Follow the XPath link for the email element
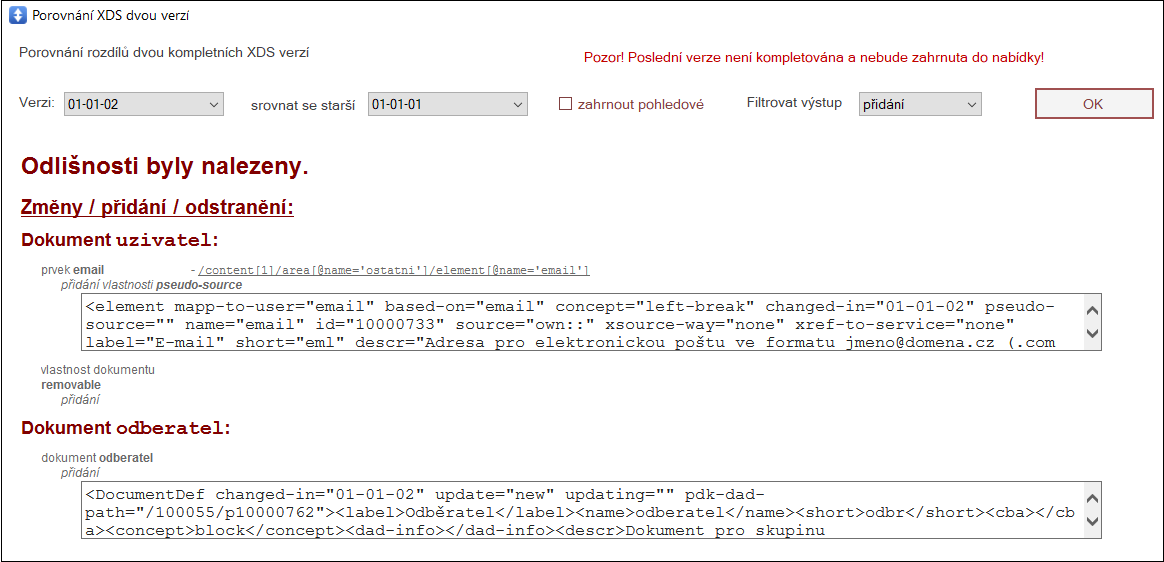The image size is (1164, 562). [x=394, y=270]
